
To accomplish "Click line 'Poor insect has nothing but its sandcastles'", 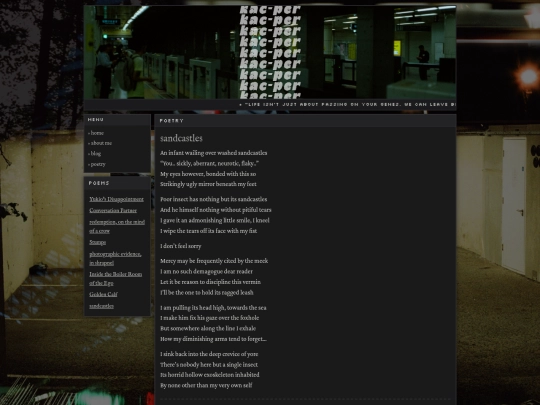I will tap(214, 199).
